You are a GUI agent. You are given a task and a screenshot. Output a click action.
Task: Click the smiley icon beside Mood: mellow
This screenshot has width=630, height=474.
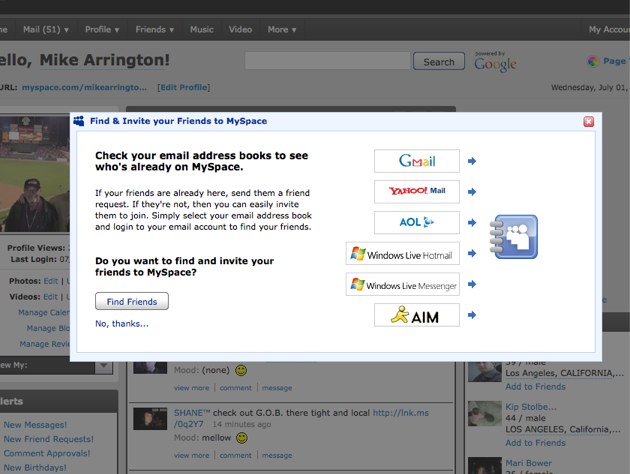[242, 437]
